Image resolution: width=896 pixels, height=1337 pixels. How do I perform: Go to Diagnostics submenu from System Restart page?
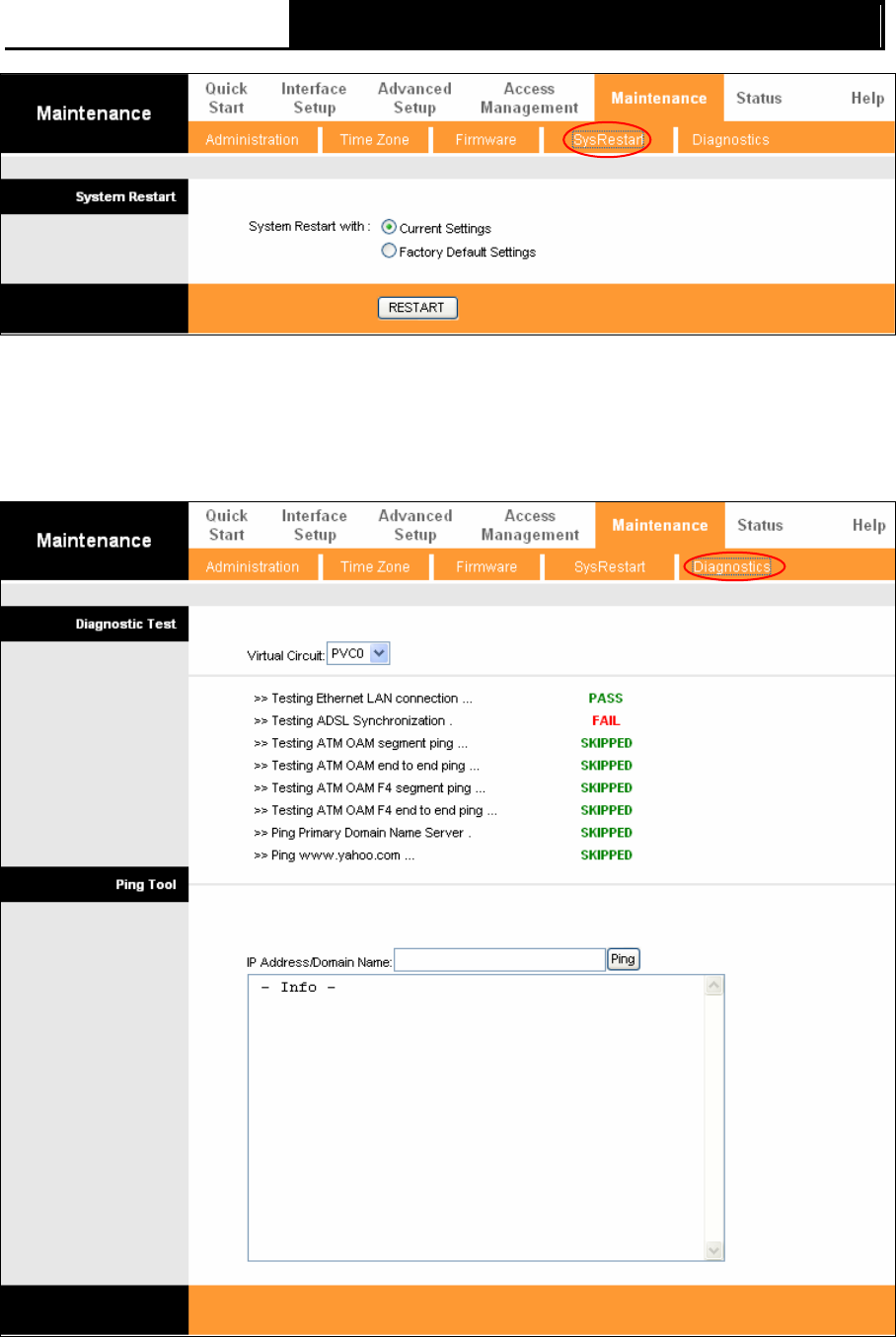pos(730,140)
